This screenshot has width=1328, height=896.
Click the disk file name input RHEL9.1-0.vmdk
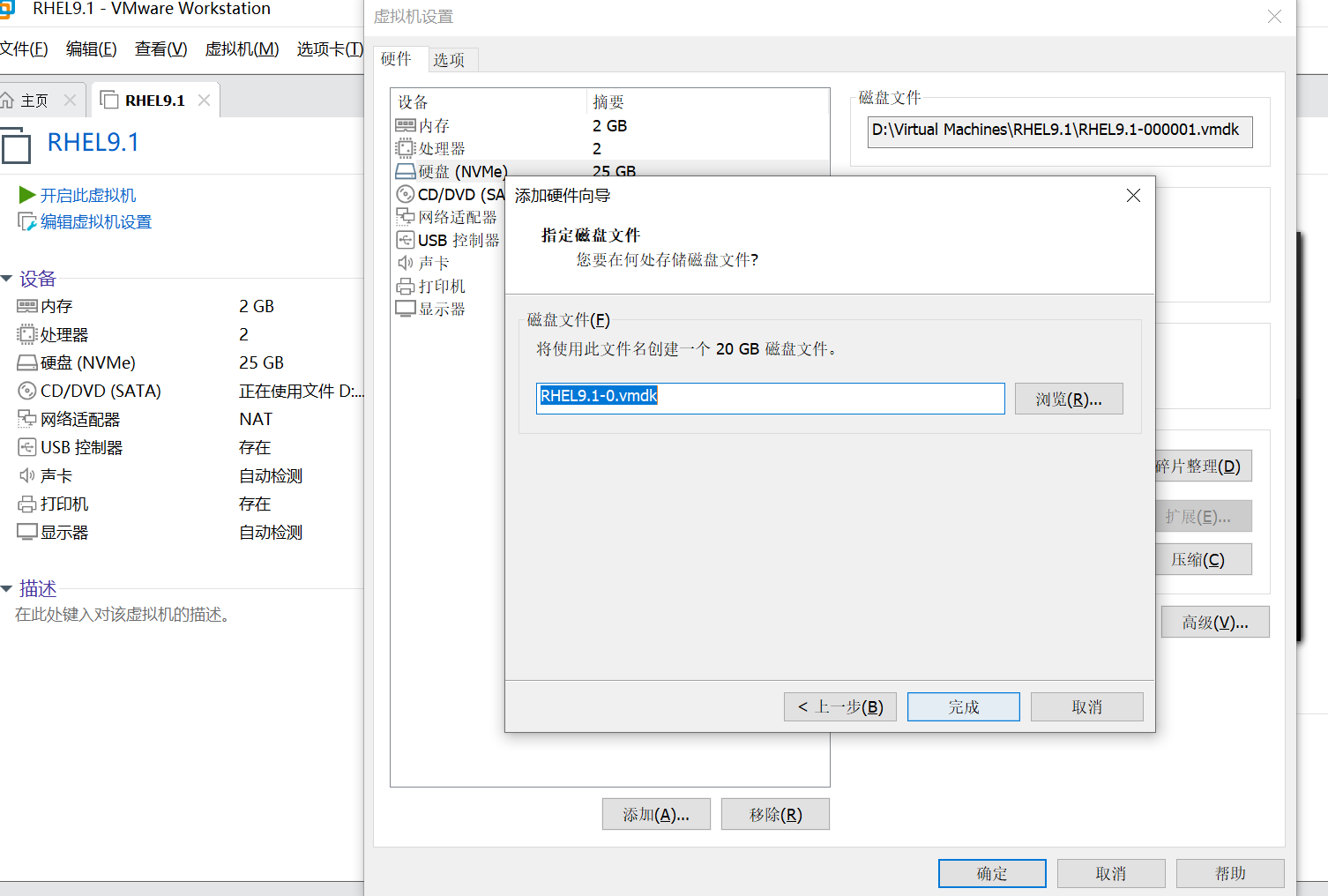click(x=770, y=398)
